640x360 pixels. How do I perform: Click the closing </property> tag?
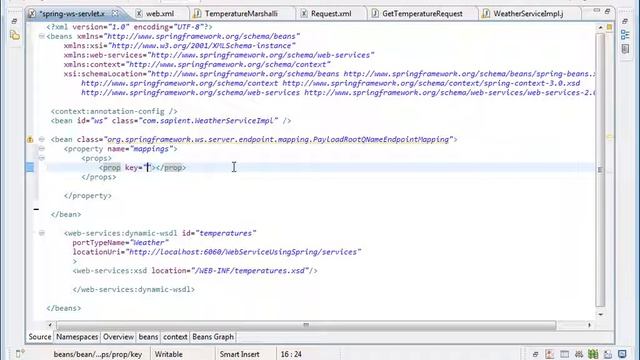pyautogui.click(x=88, y=196)
